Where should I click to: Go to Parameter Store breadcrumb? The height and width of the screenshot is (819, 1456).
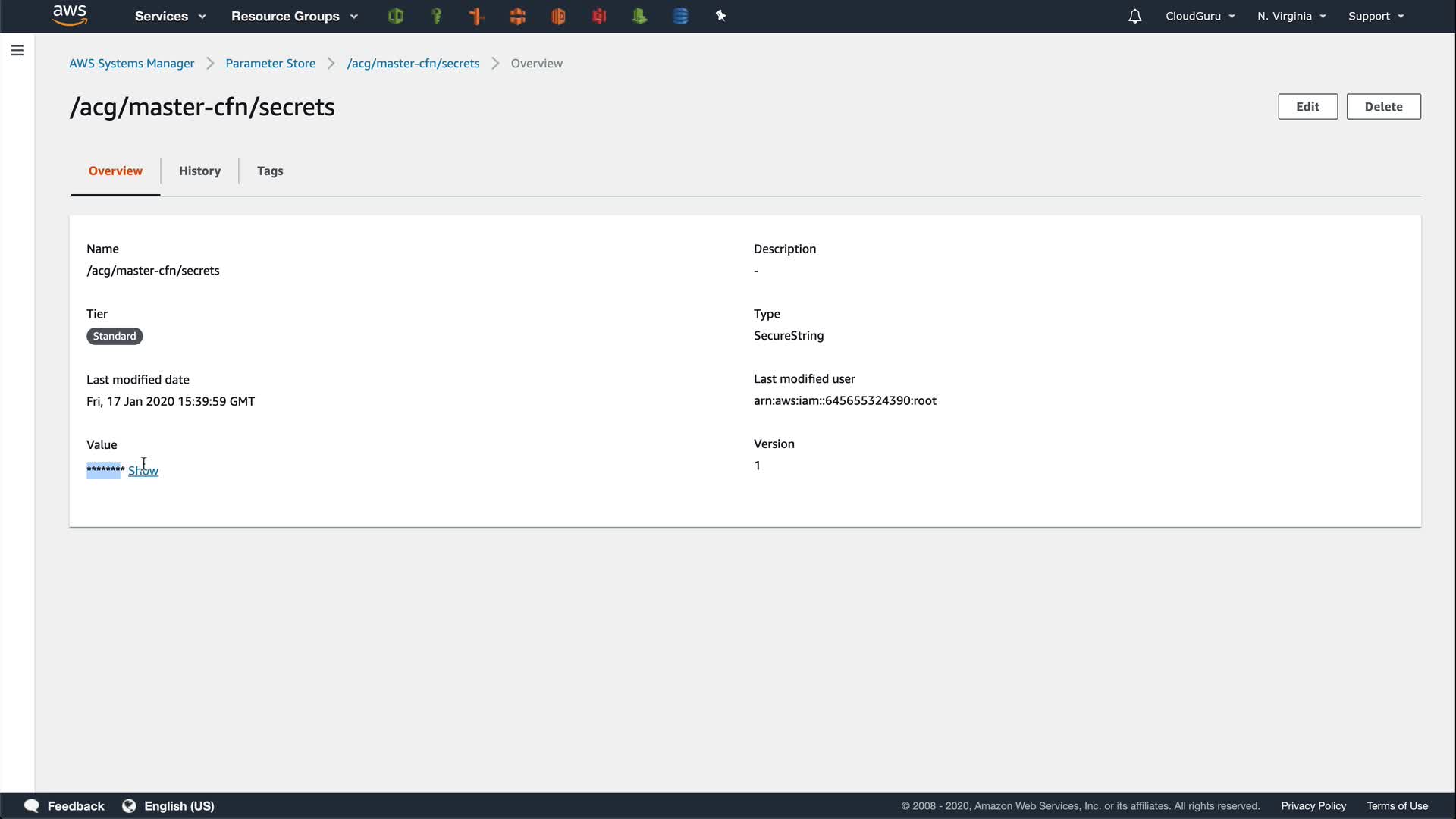[270, 64]
